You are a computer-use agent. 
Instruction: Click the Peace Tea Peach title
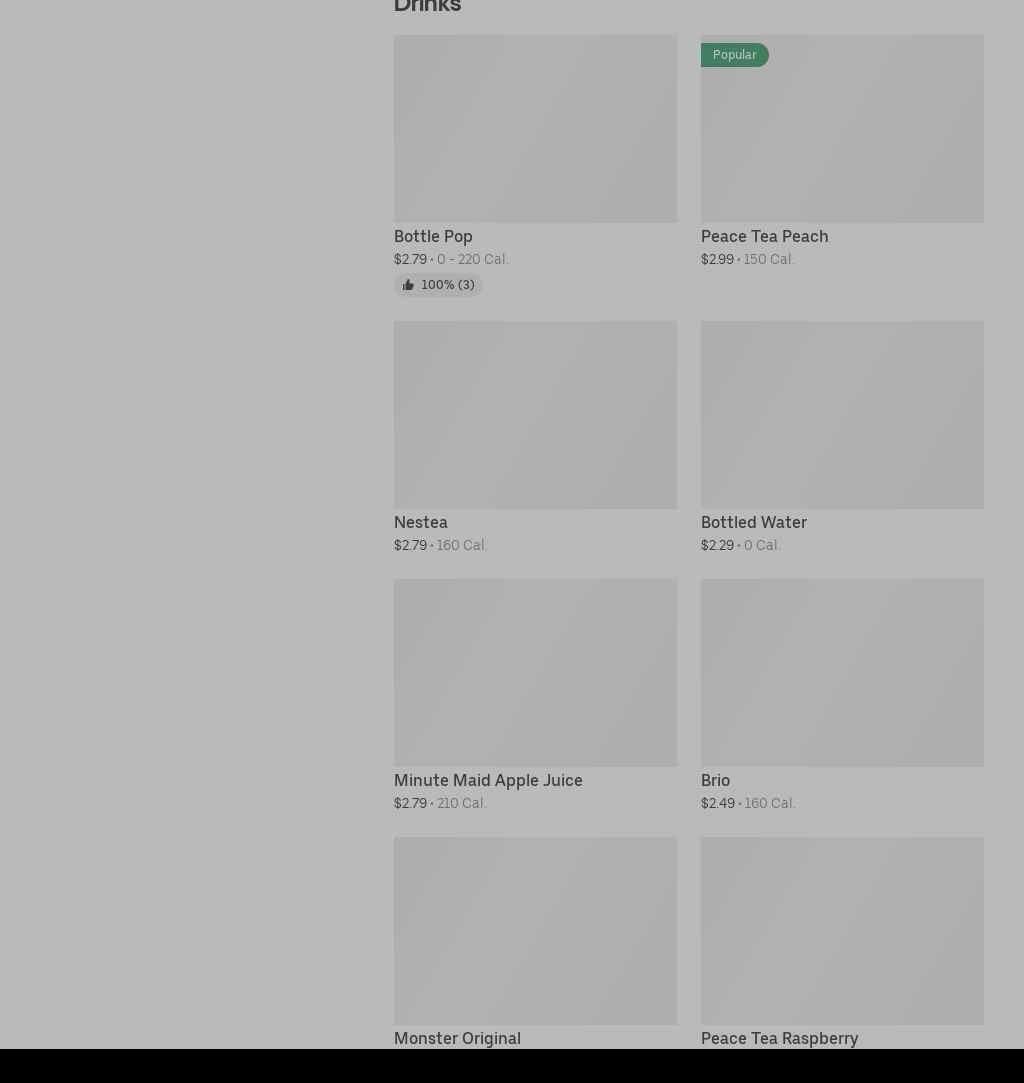tap(764, 236)
